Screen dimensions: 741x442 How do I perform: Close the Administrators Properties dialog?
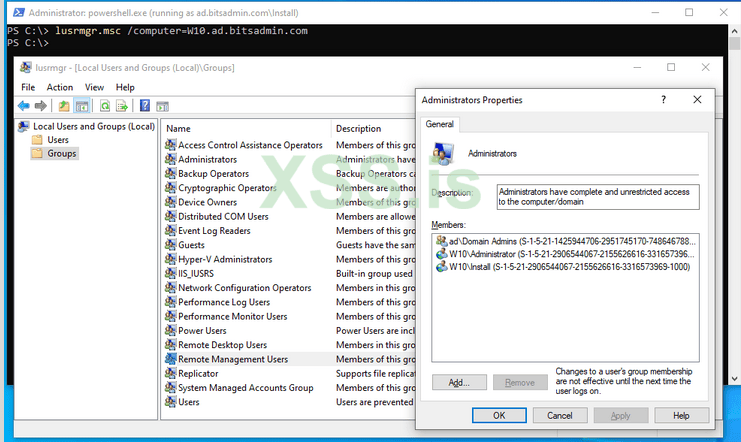(x=698, y=100)
